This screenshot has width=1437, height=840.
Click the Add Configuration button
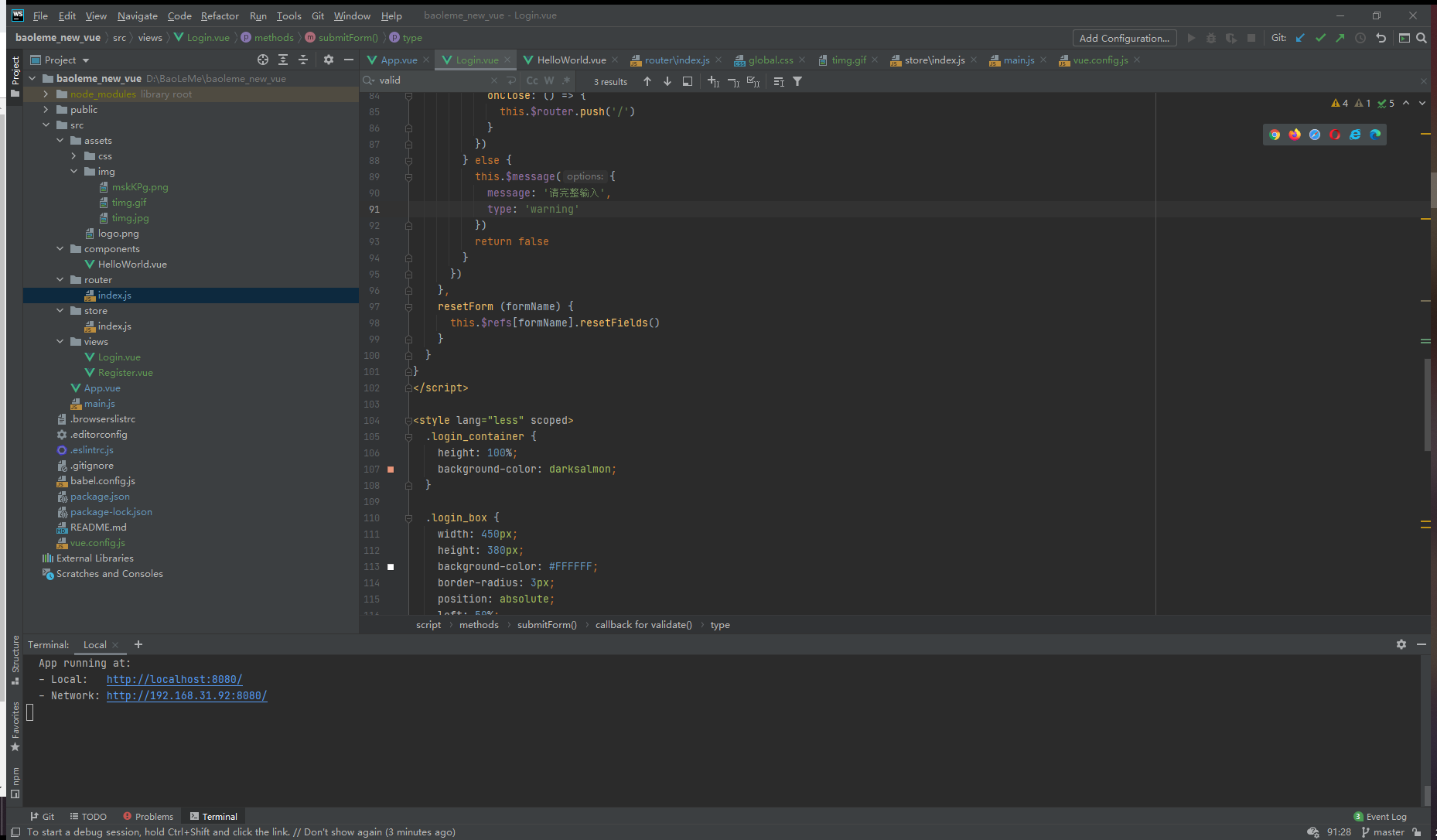tap(1124, 38)
